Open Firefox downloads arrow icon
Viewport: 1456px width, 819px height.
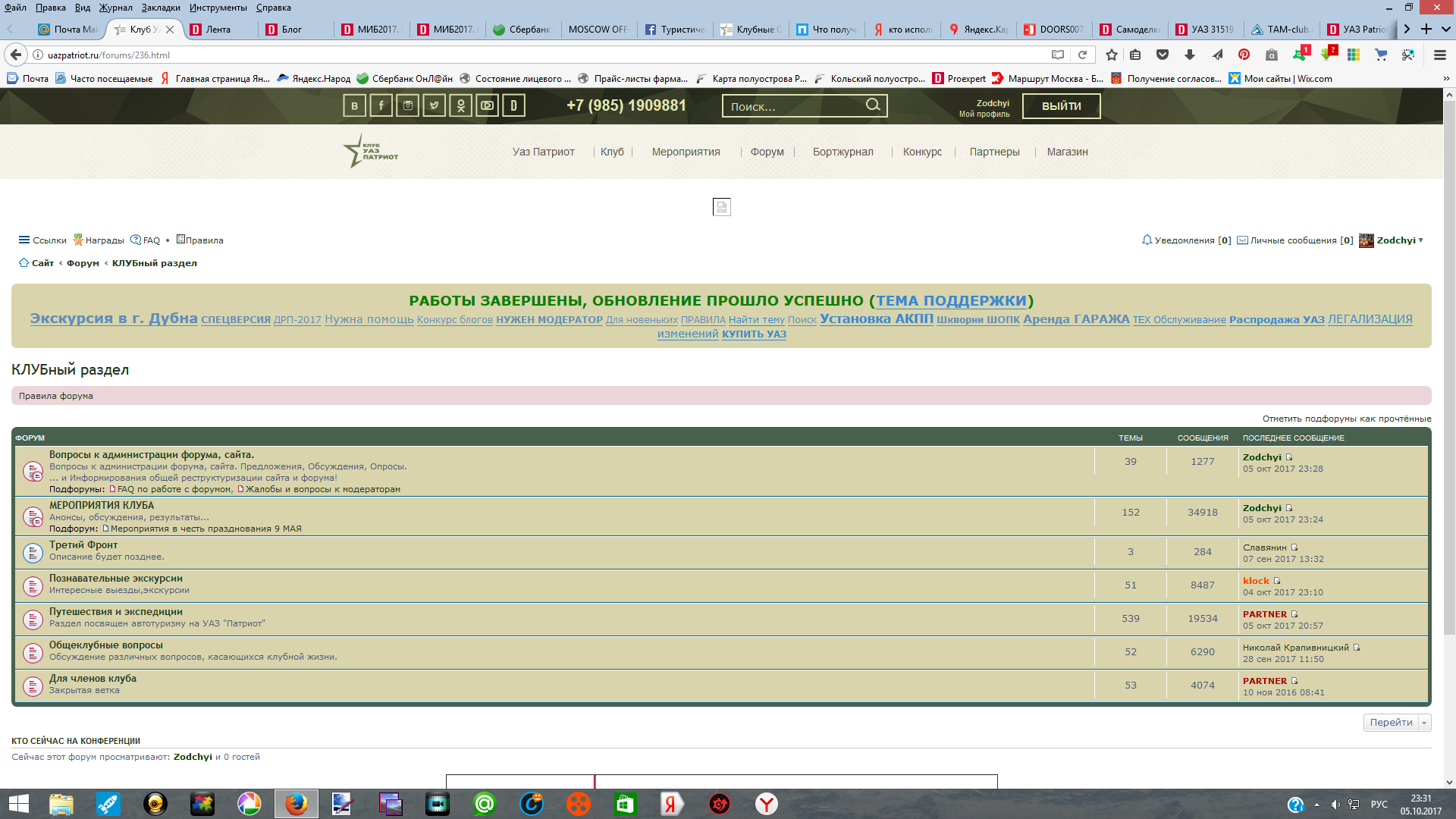point(1189,55)
